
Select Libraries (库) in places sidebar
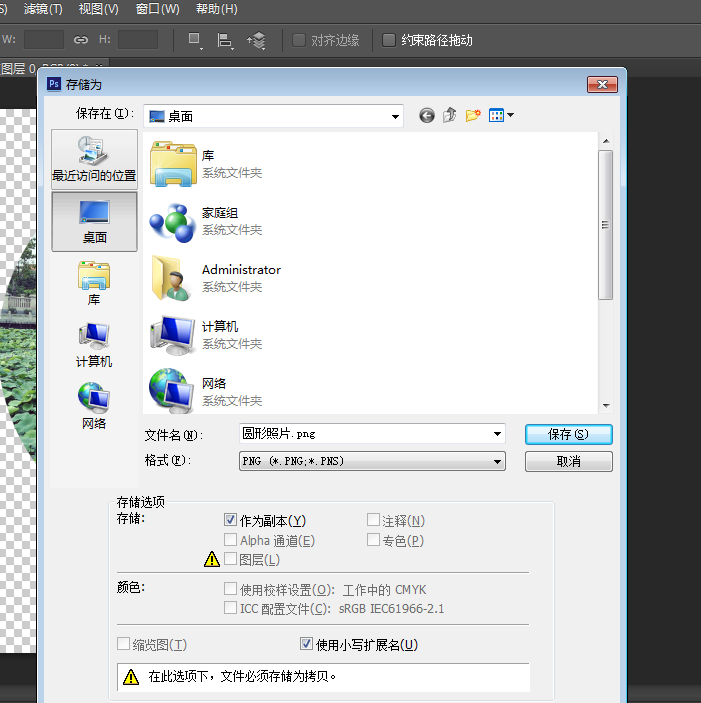coord(94,283)
